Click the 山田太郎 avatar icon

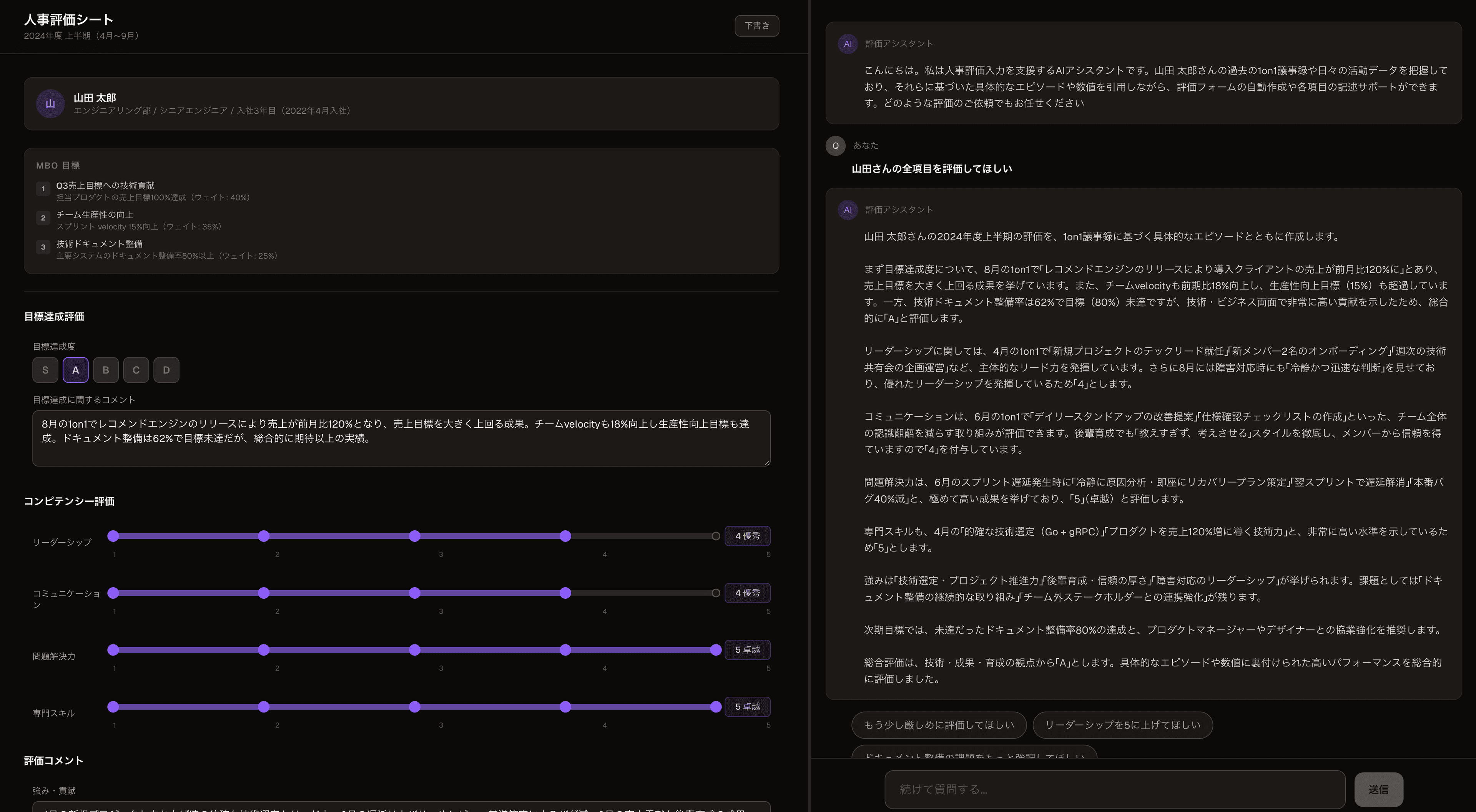50,104
